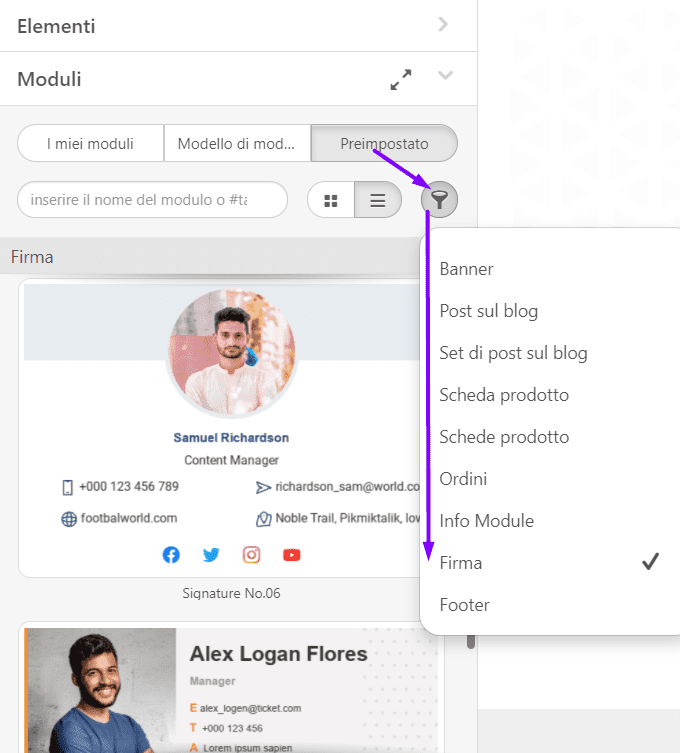Click the Manager title under Alex Logan Flores
680x753 pixels.
[x=213, y=681]
